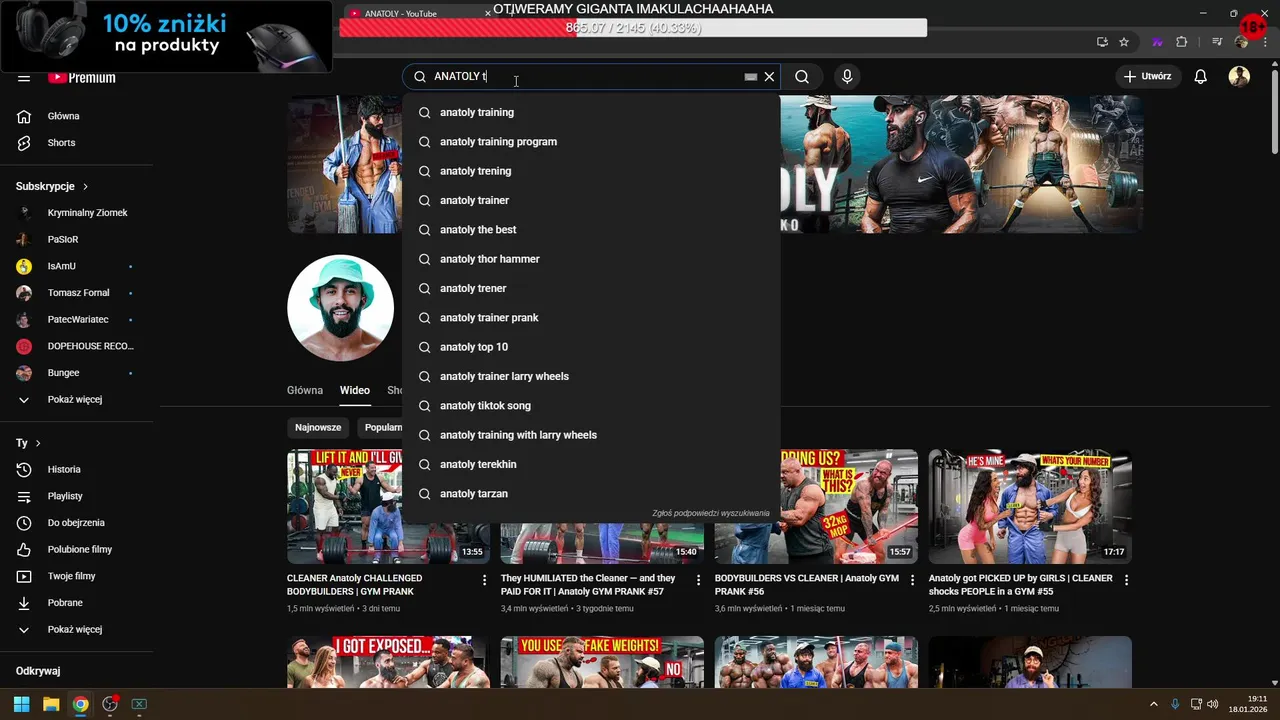Open the Windows Start menu
Image resolution: width=1280 pixels, height=720 pixels.
pos(22,704)
